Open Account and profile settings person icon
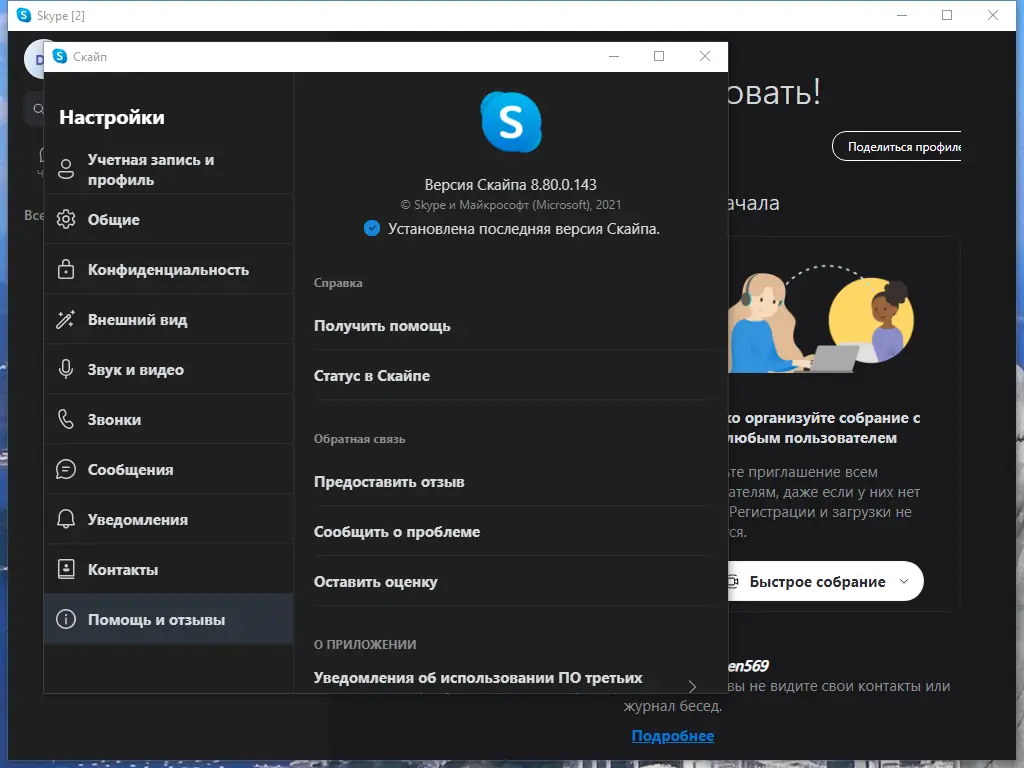This screenshot has height=768, width=1024. tap(68, 168)
